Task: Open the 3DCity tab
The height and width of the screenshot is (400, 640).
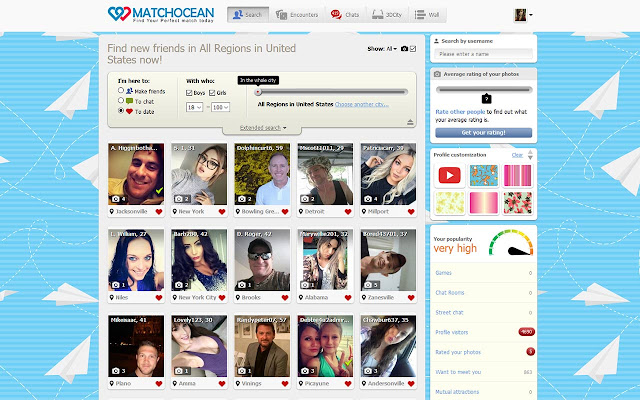Action: [387, 15]
